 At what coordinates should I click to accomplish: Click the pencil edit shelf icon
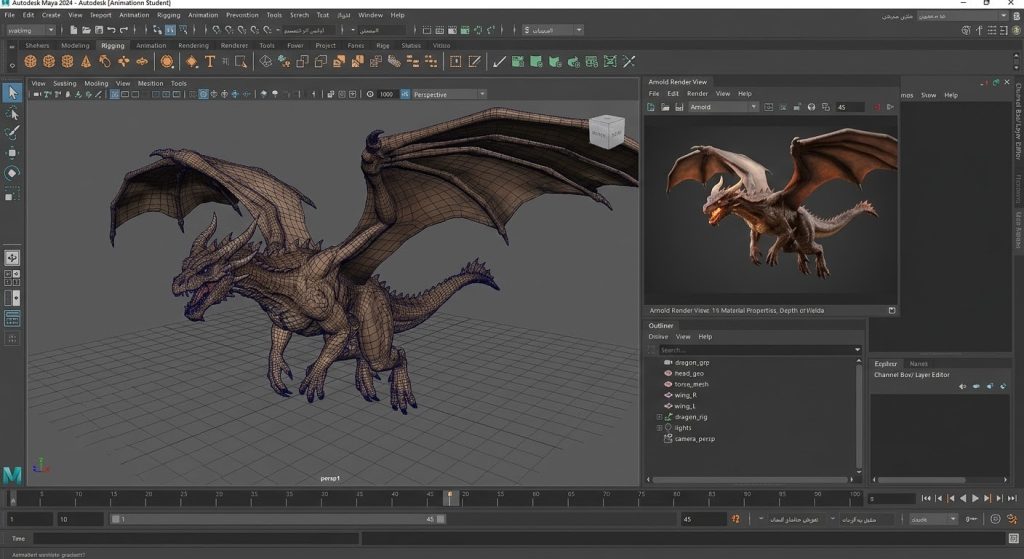click(x=475, y=61)
